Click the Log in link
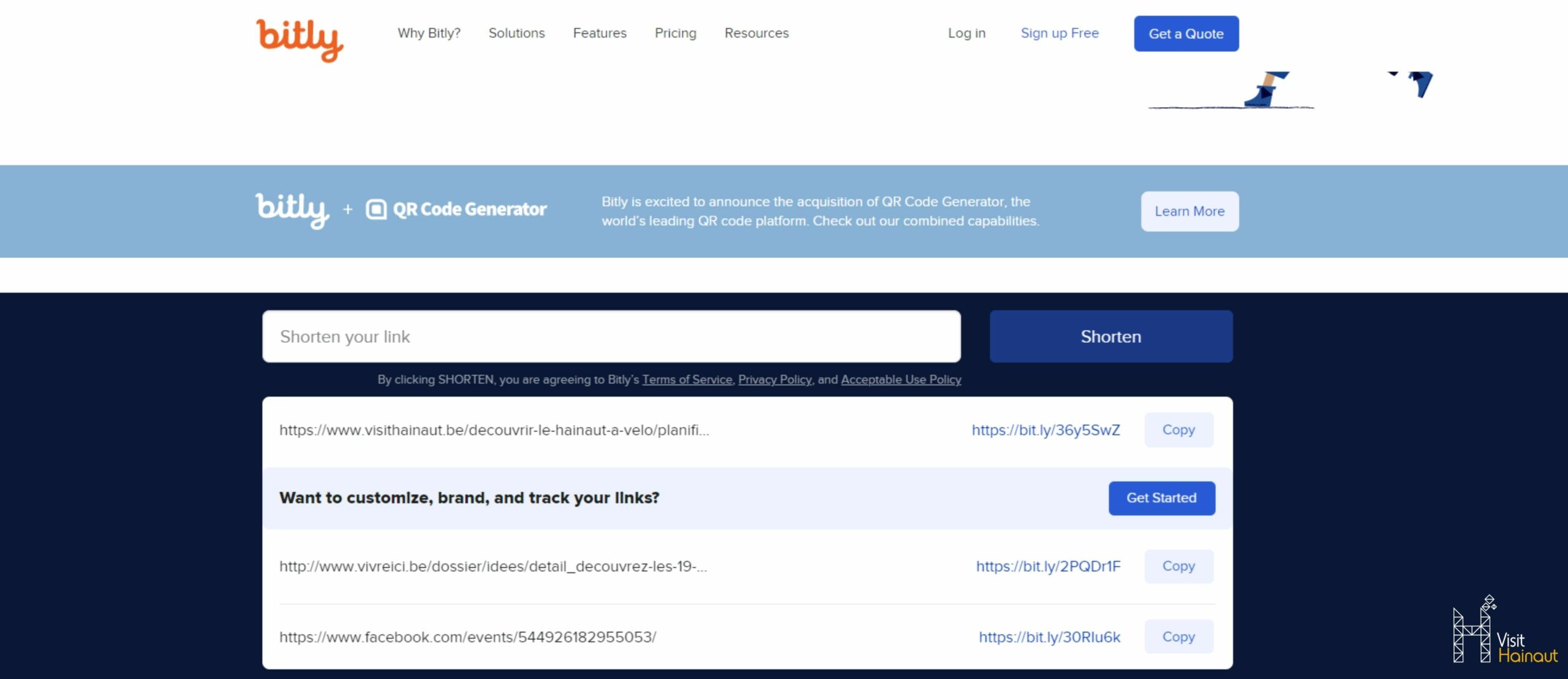This screenshot has height=679, width=1568. point(967,33)
